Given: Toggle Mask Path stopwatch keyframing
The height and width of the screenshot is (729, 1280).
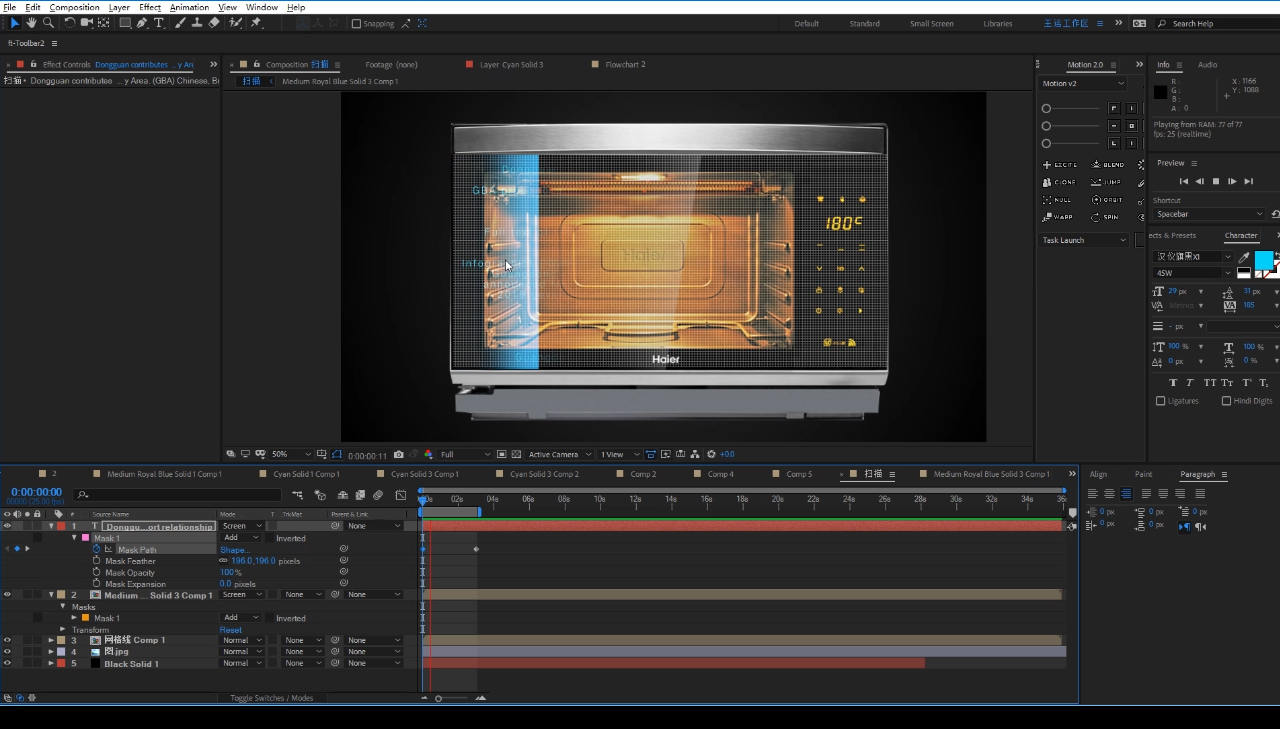Looking at the screenshot, I should click(x=97, y=549).
